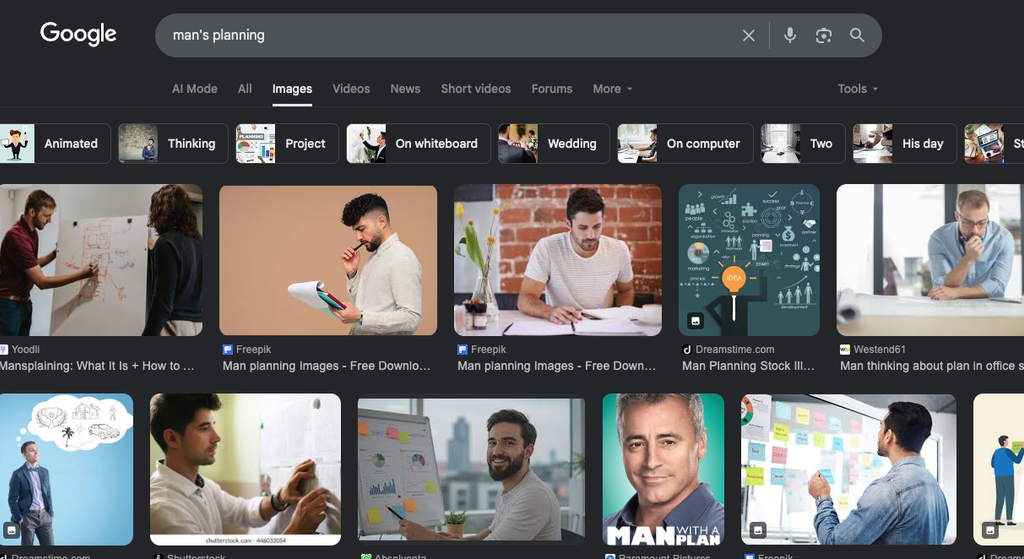This screenshot has width=1024, height=559.
Task: Switch to All results tab
Action: [x=245, y=89]
